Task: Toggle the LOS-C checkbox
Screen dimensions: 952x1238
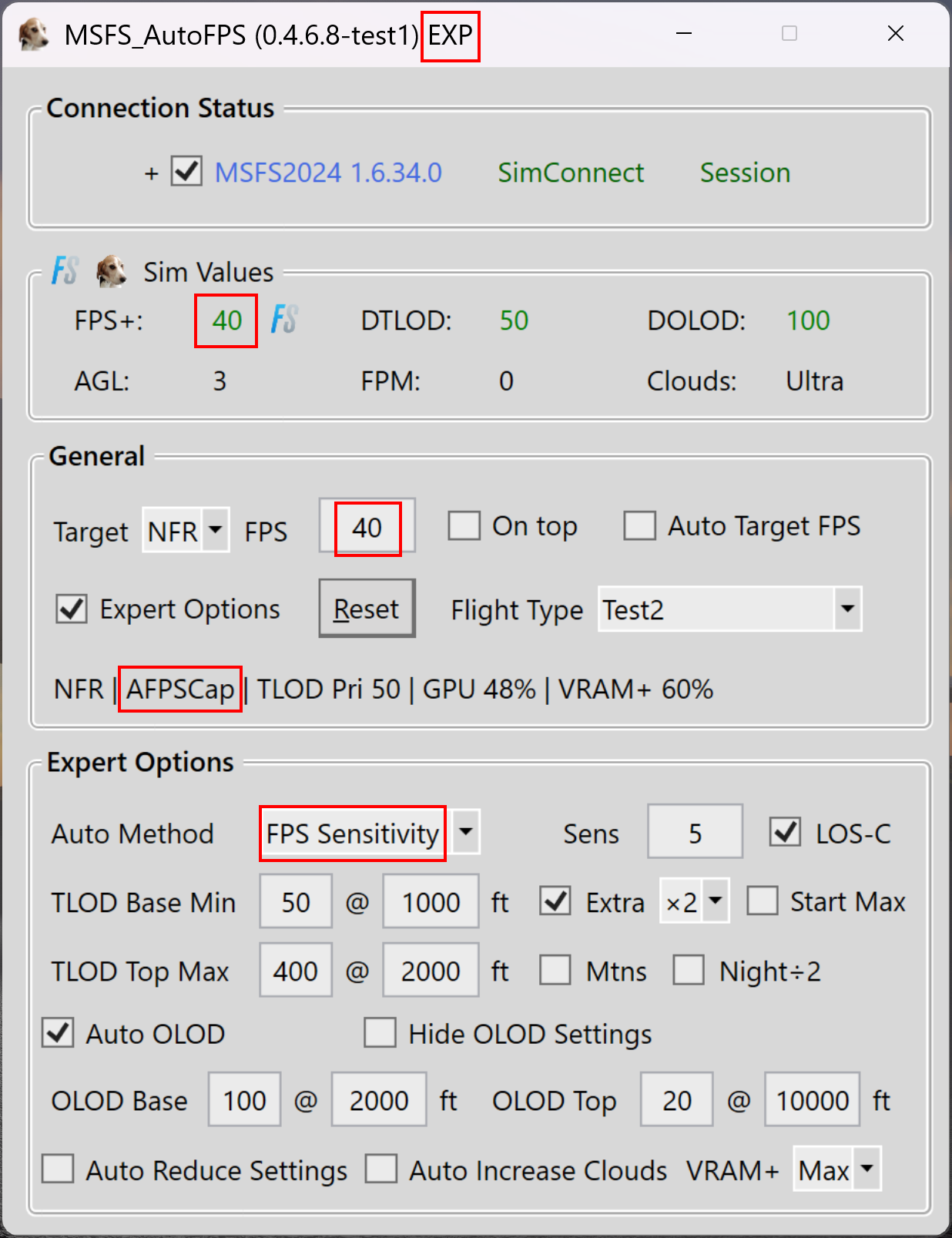Action: 786,832
